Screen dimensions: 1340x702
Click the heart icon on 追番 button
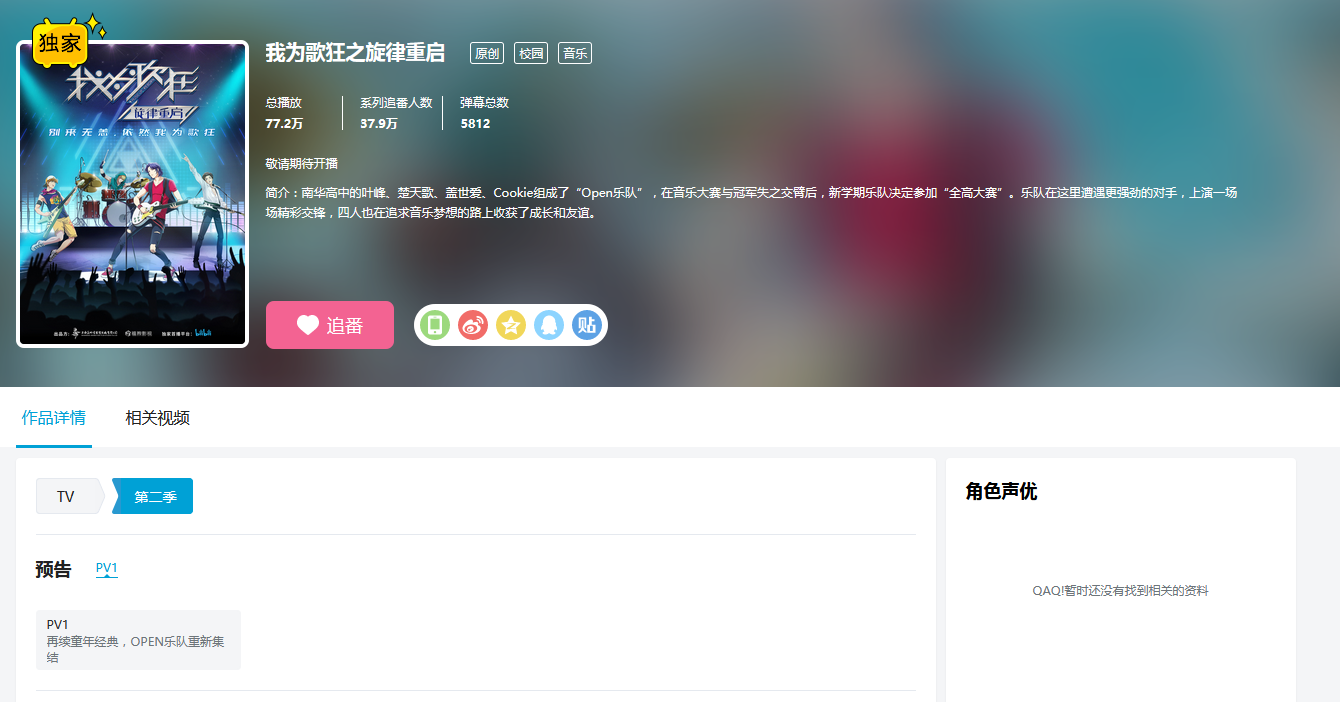pos(306,324)
